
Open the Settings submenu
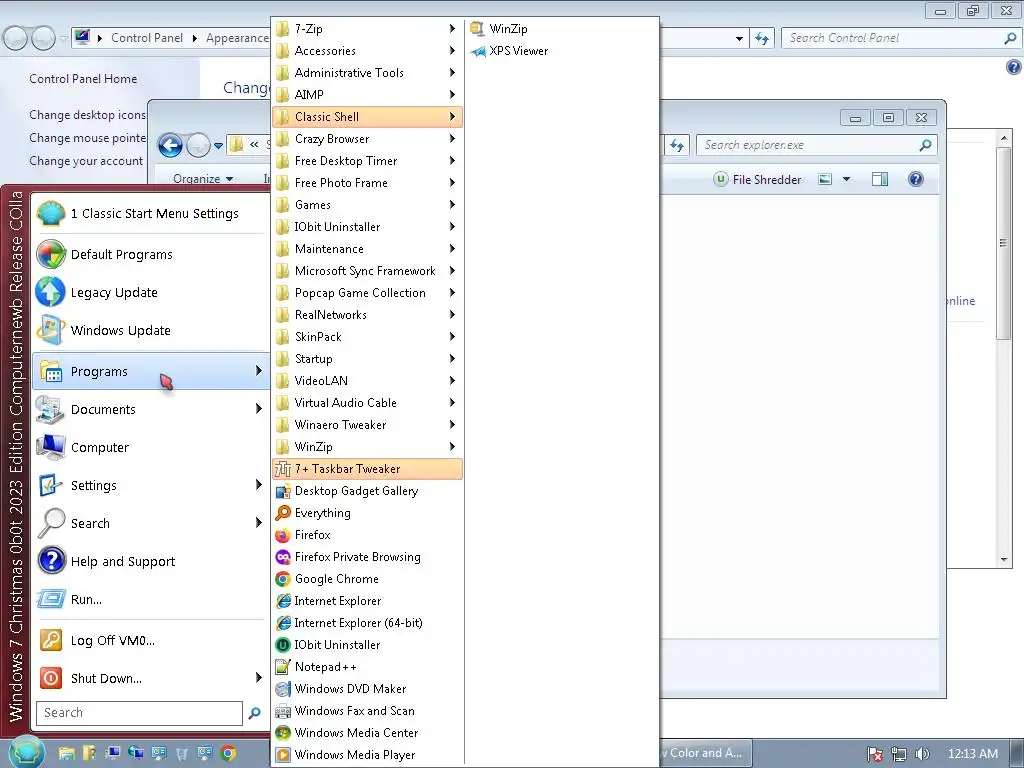(x=151, y=485)
